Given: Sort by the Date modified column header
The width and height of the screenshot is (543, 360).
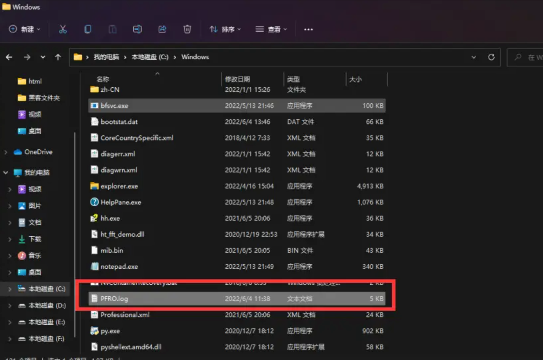Looking at the screenshot, I should pyautogui.click(x=238, y=79).
